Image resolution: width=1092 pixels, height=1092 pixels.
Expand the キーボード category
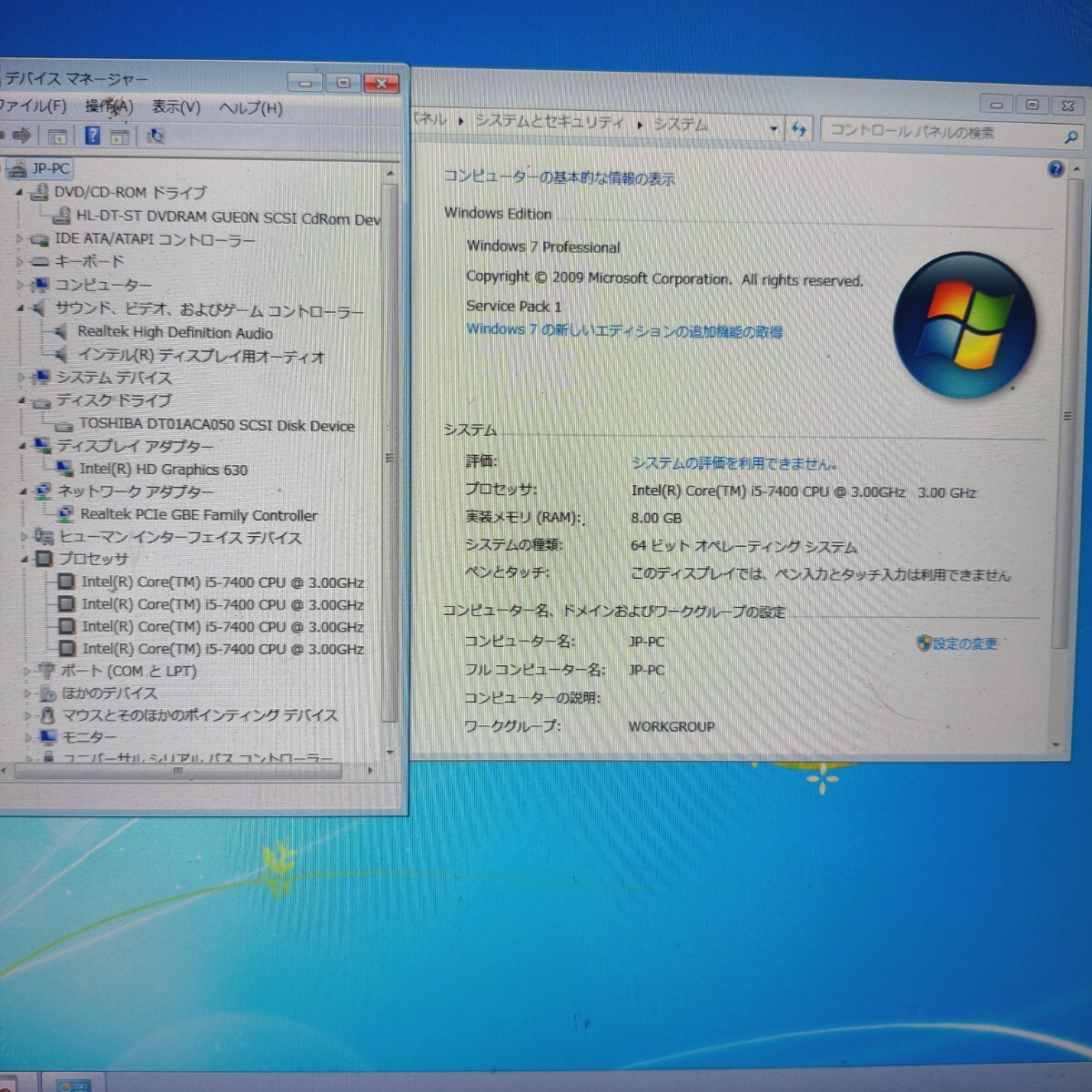tap(20, 262)
